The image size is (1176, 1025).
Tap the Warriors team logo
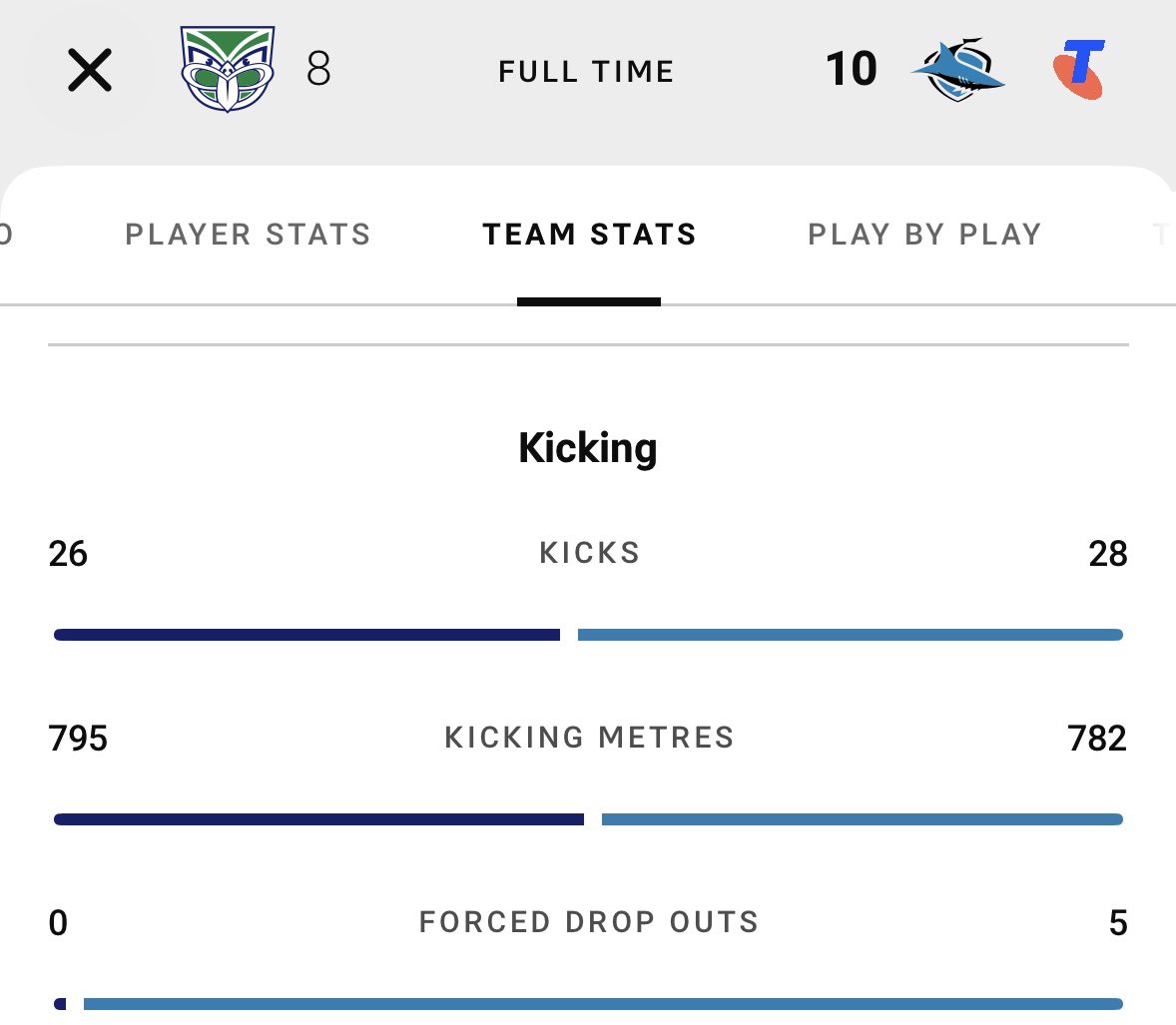click(228, 69)
